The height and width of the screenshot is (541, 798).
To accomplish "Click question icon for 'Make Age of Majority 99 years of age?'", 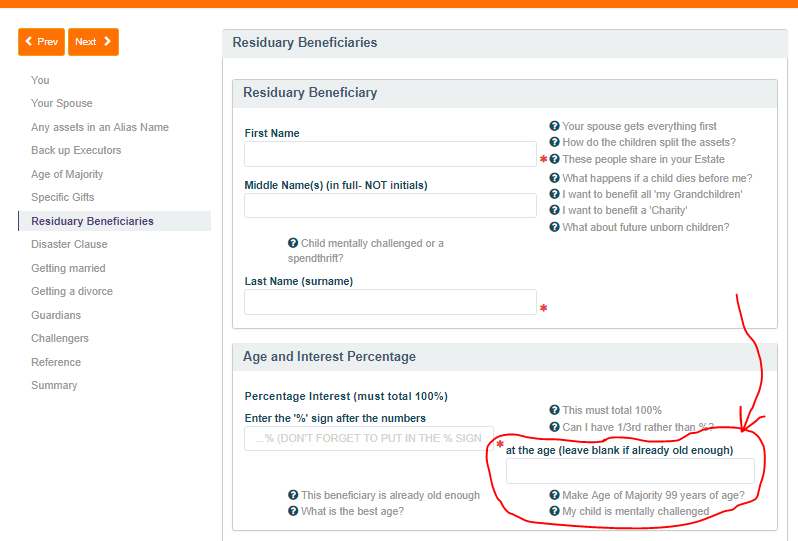I will [554, 495].
